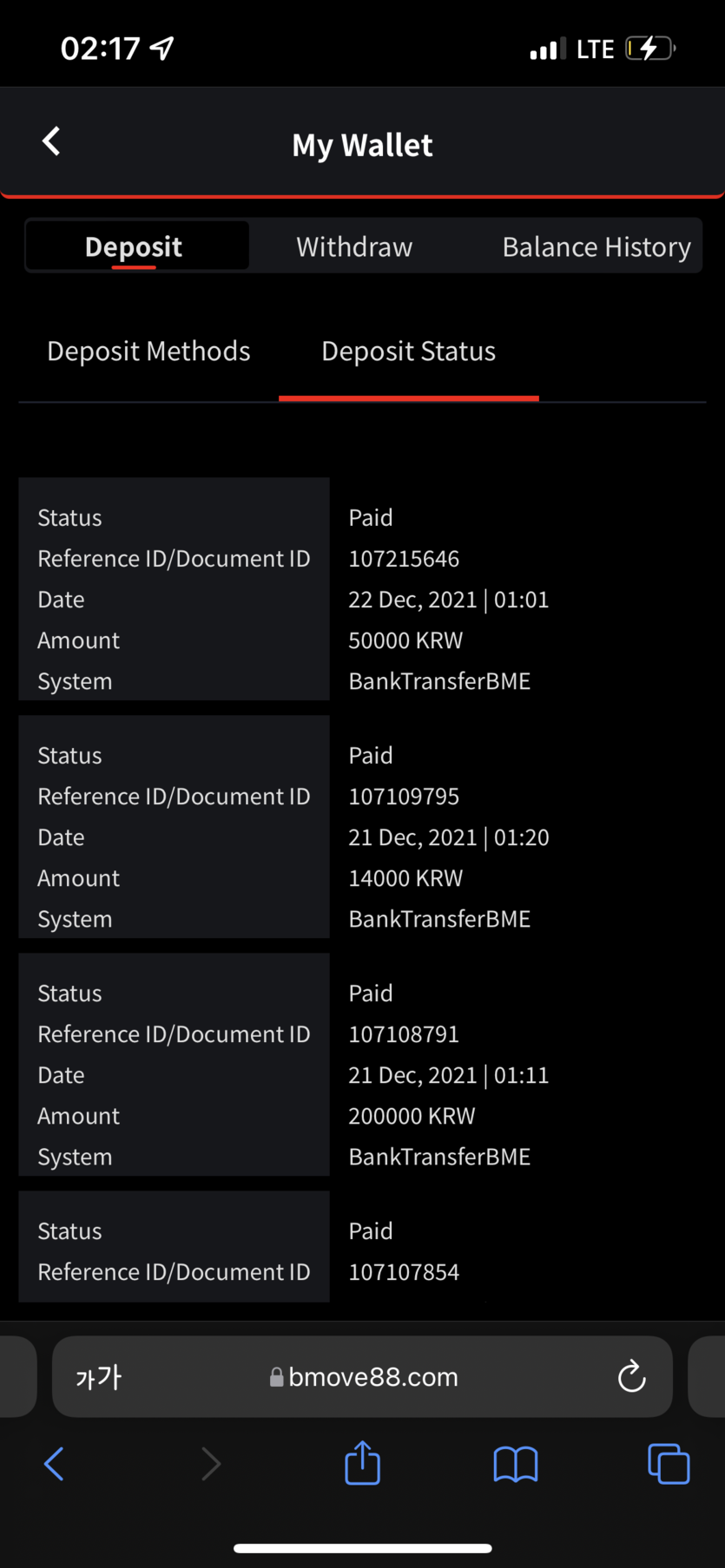Screen dimensions: 725x1568
Task: Tap the date 21 Dec, 2021 | 01:11
Action: point(449,1075)
